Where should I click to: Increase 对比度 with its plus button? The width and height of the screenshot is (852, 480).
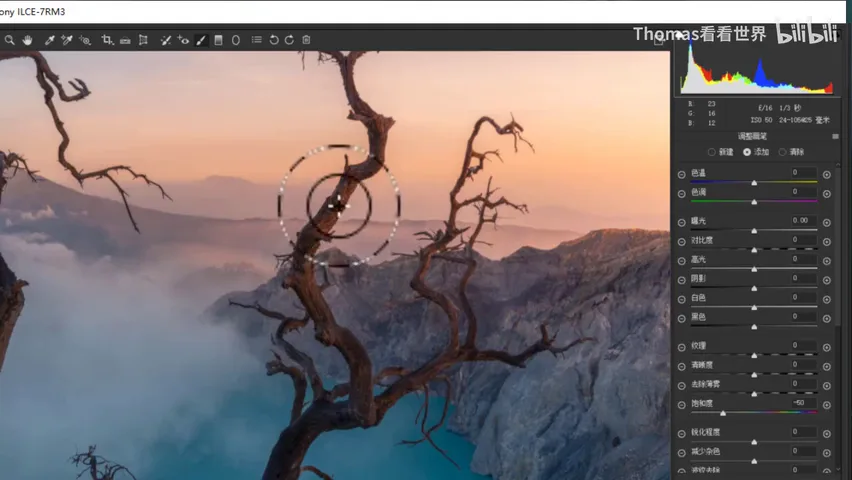pos(826,241)
